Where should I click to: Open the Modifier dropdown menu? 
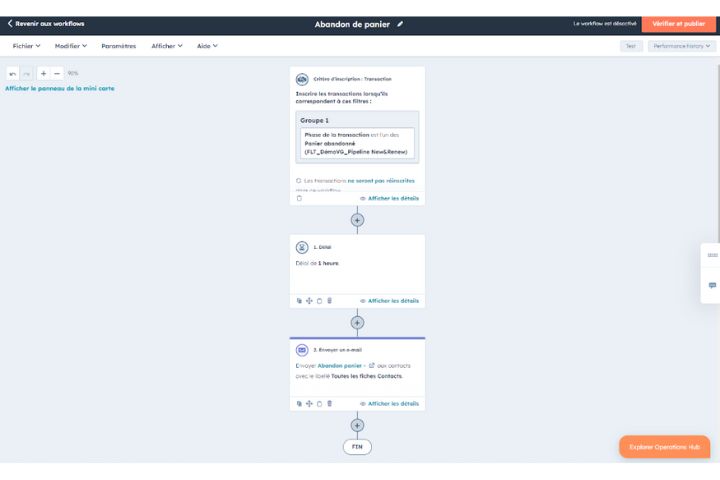coord(71,46)
